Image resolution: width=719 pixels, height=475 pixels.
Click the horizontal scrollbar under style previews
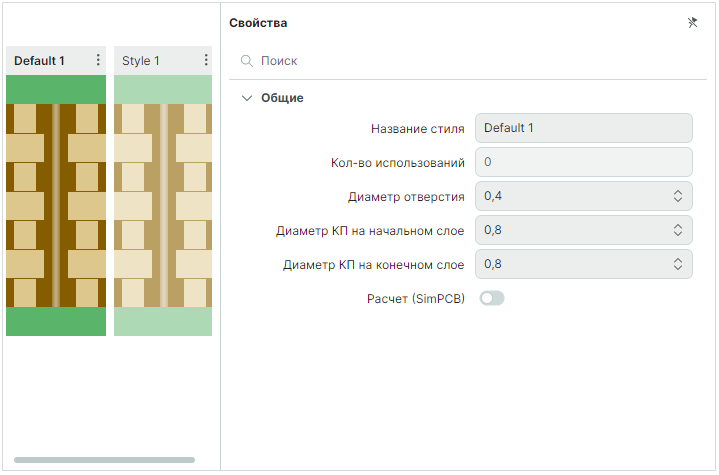click(x=104, y=460)
